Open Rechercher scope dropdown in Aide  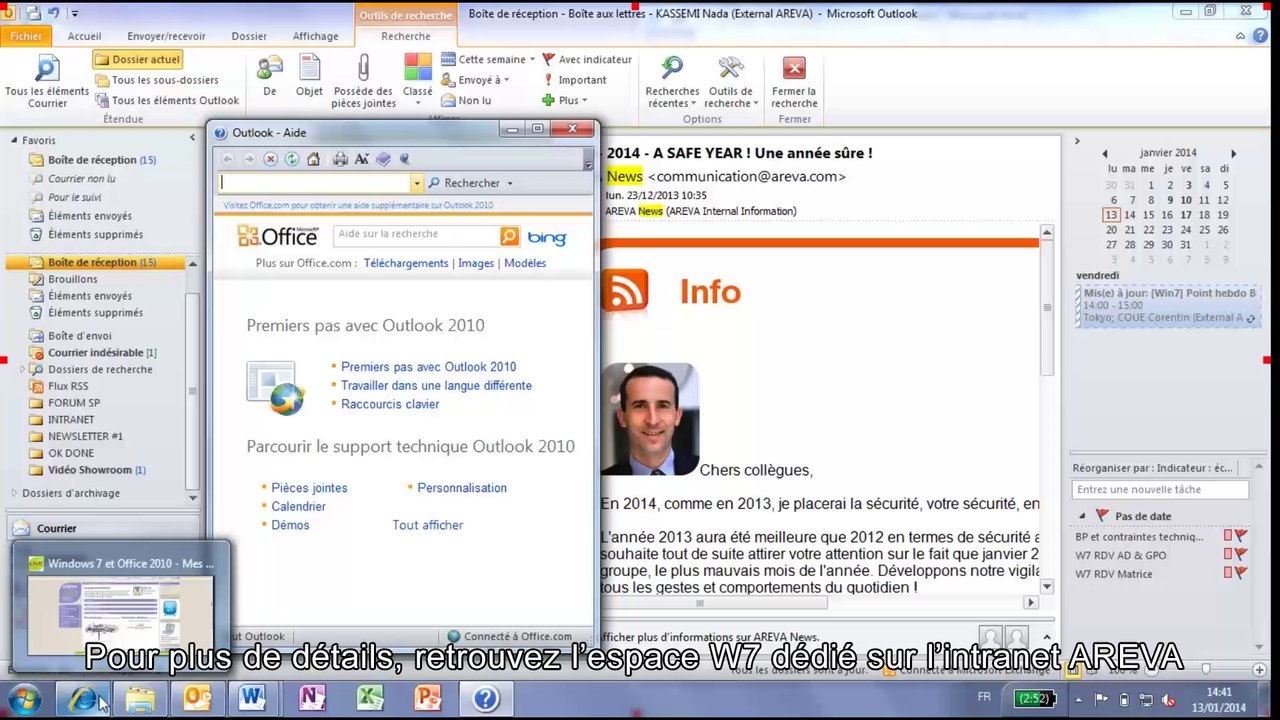click(x=509, y=184)
